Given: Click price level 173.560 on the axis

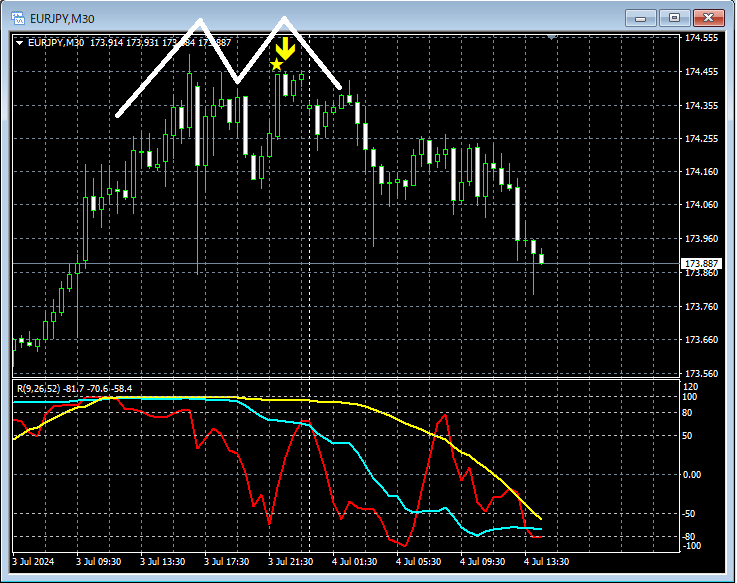Looking at the screenshot, I should (701, 373).
